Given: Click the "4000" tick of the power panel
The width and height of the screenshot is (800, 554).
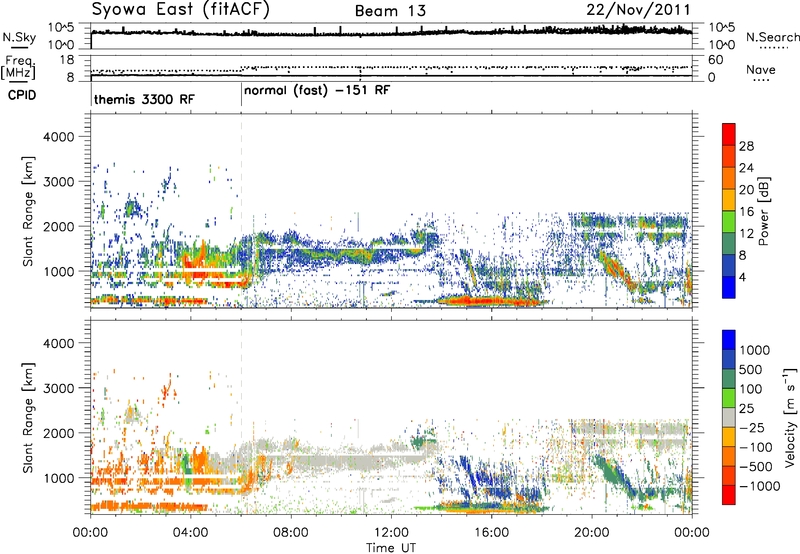Looking at the screenshot, I should pyautogui.click(x=58, y=137).
